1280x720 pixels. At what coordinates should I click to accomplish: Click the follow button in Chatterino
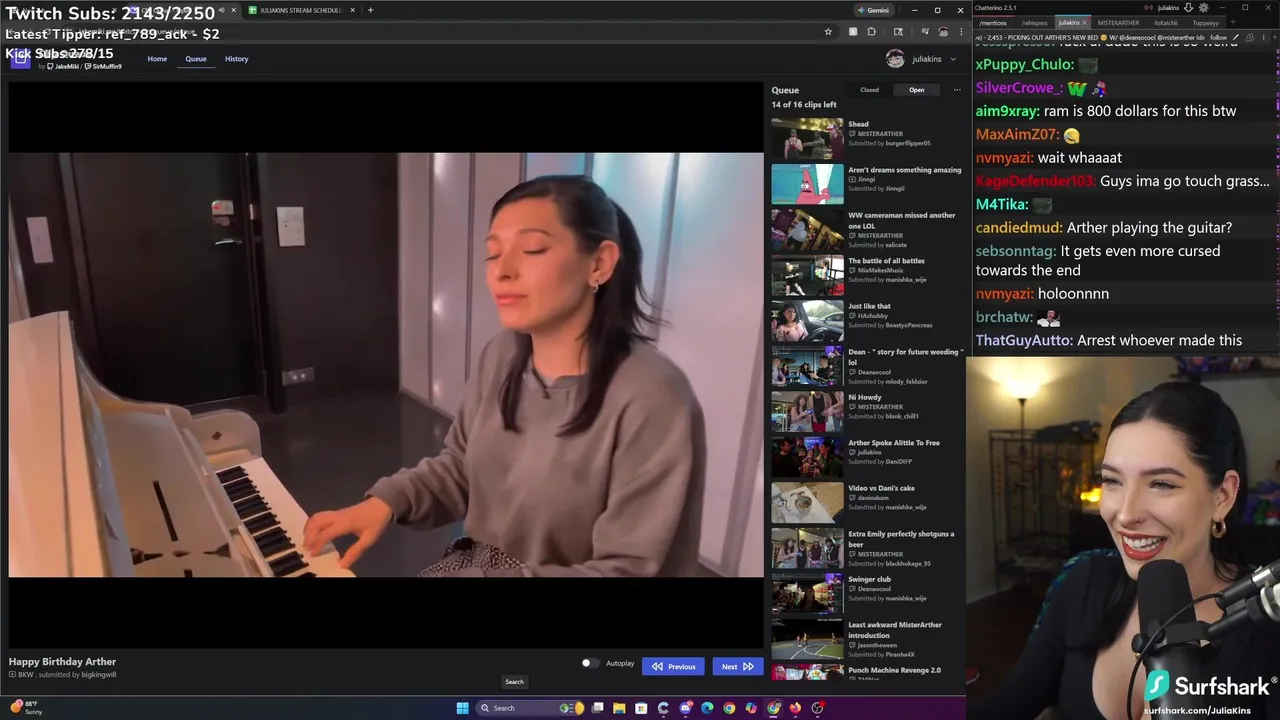[x=1218, y=37]
